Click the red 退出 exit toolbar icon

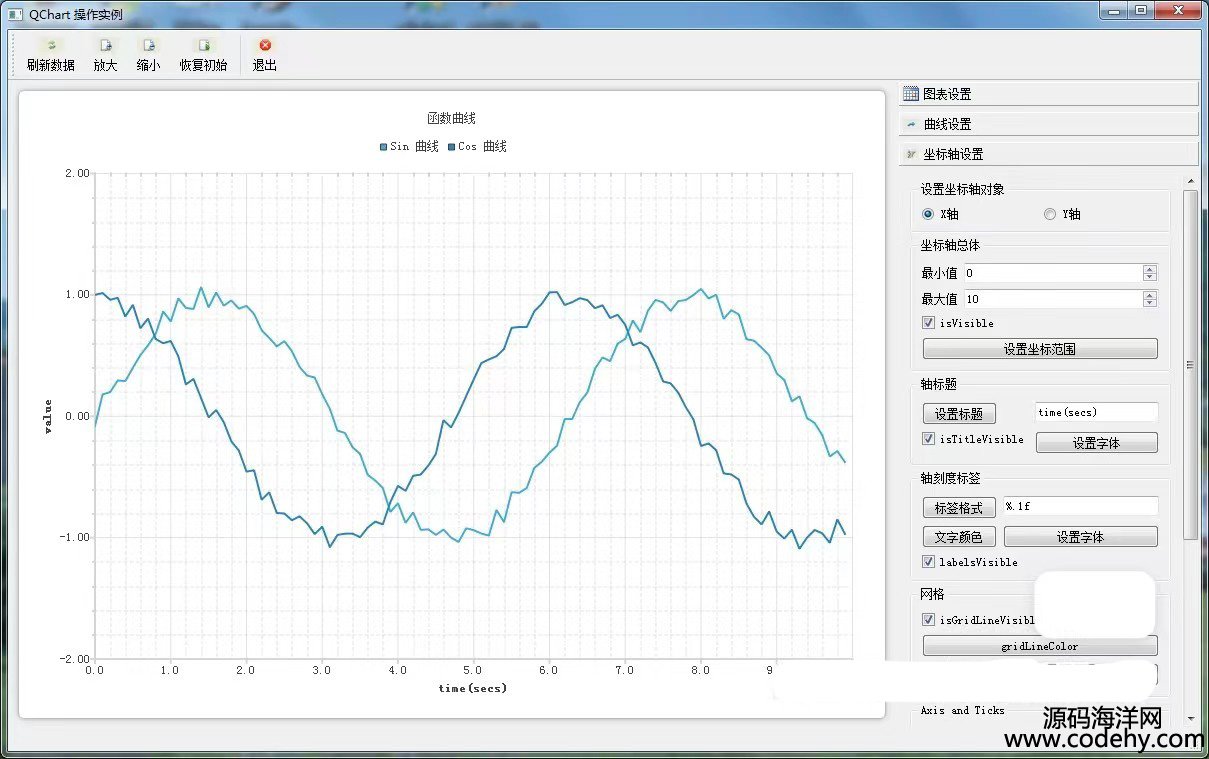coord(264,45)
